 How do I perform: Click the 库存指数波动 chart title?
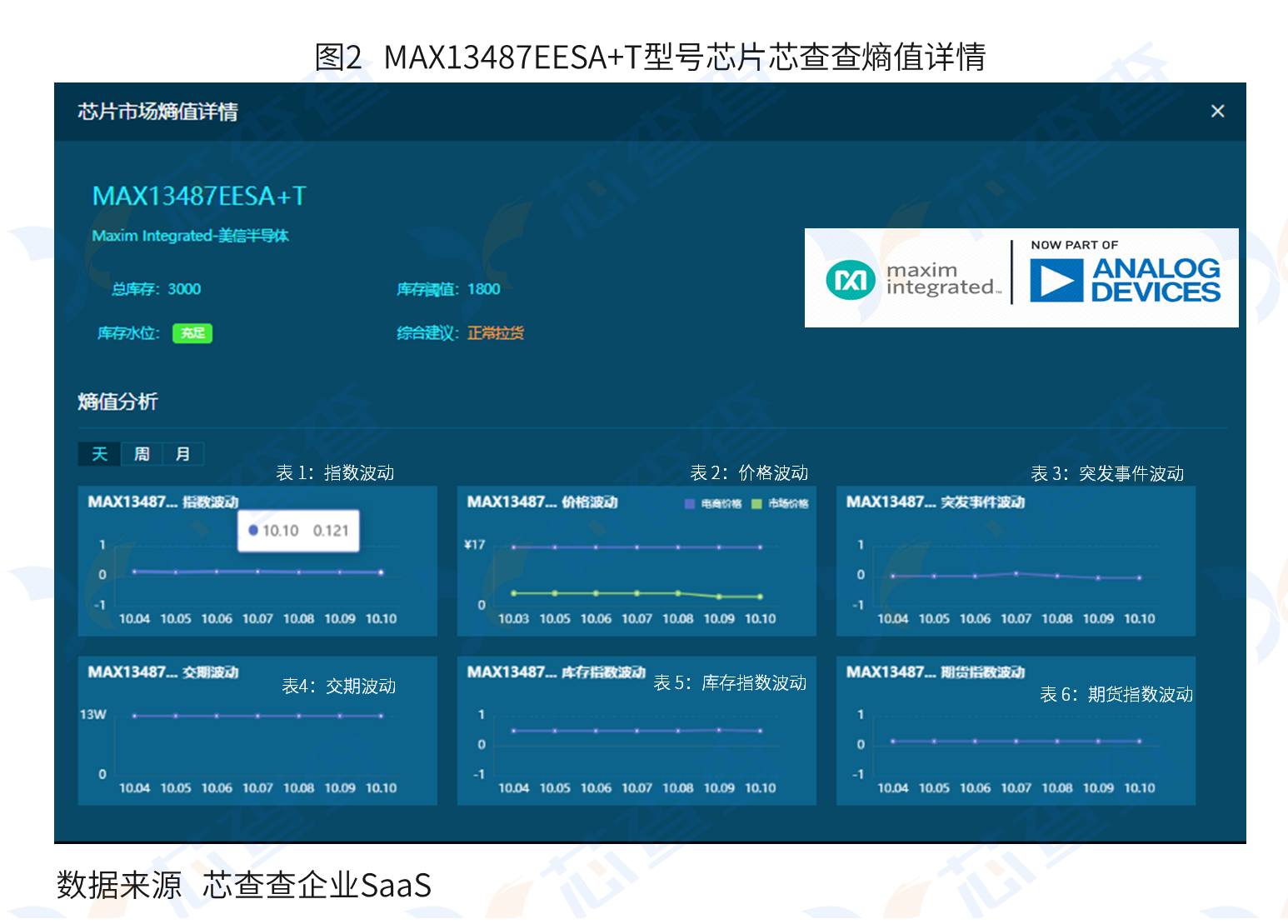[557, 672]
